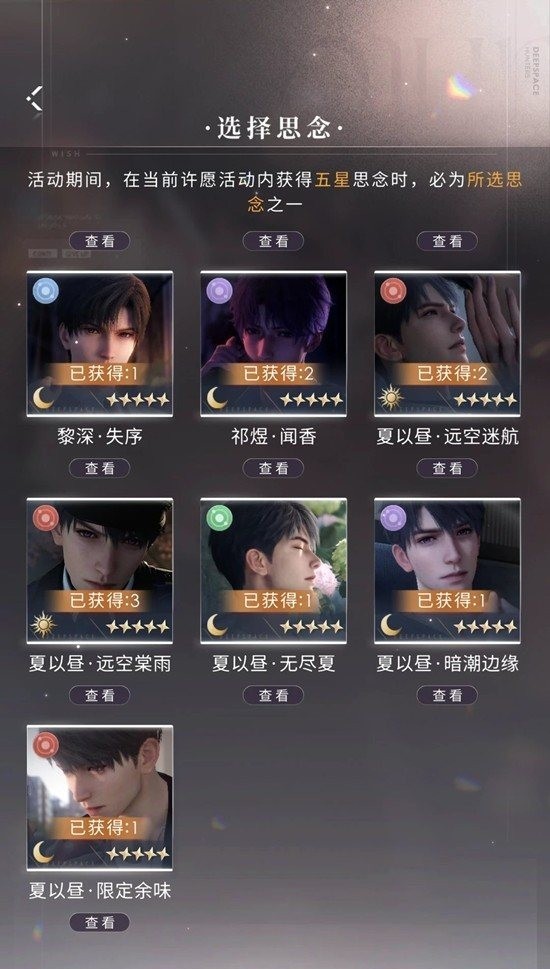This screenshot has width=550, height=969.
Task: Select the 黎深·失序 memory card
Action: (99, 344)
